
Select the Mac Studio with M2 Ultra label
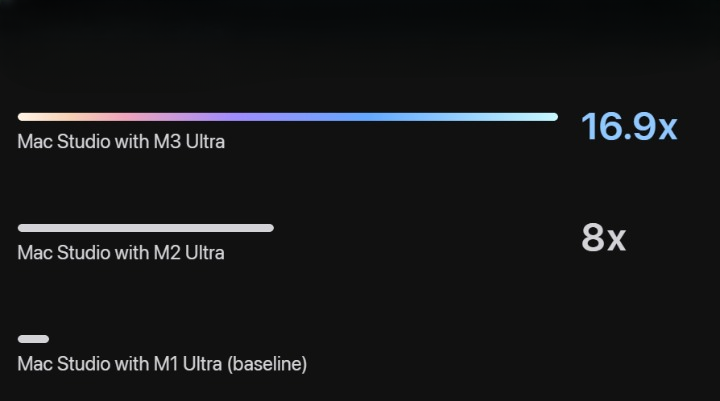(x=121, y=253)
